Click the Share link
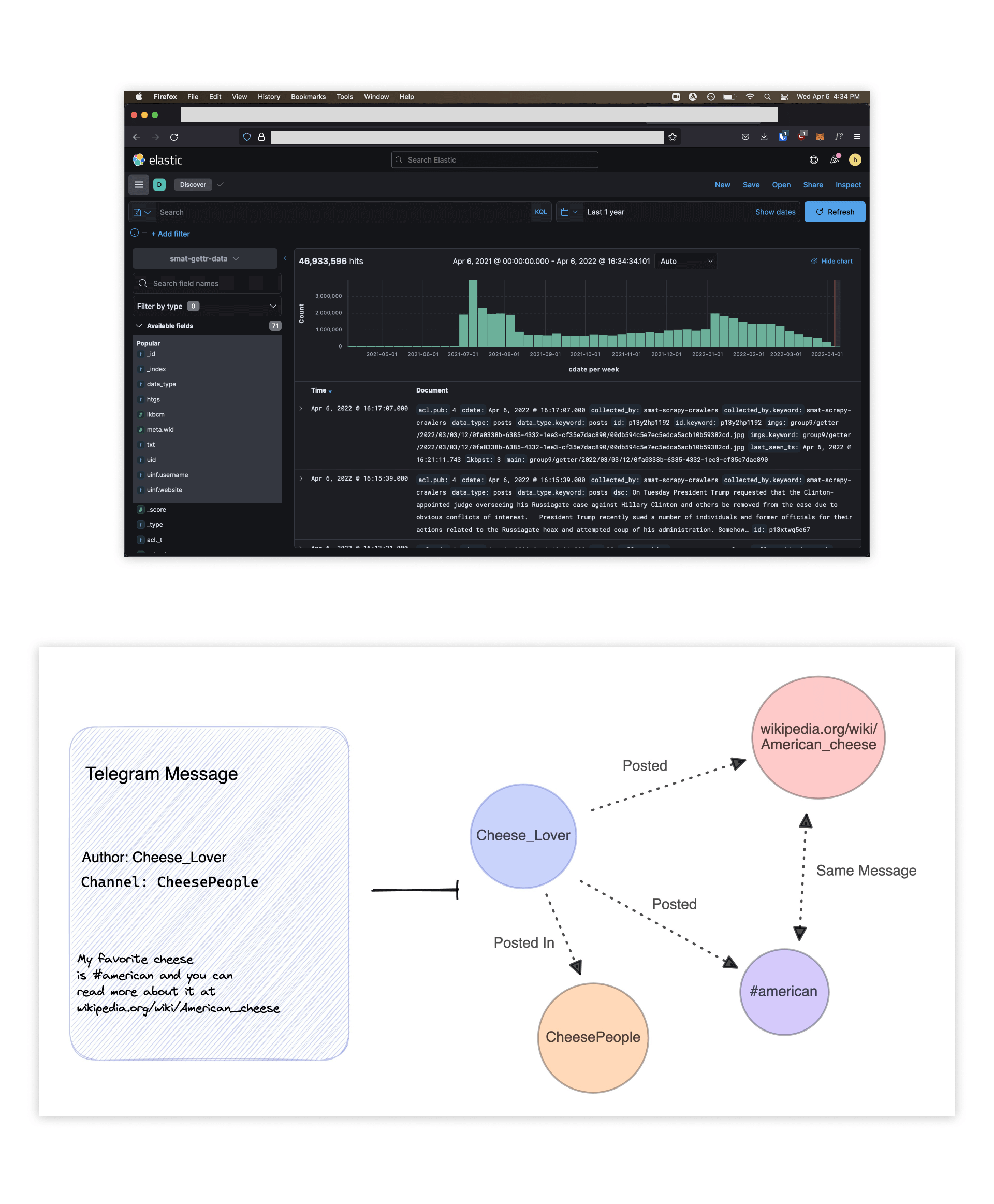Screen dimensions: 994x1204 (813, 185)
